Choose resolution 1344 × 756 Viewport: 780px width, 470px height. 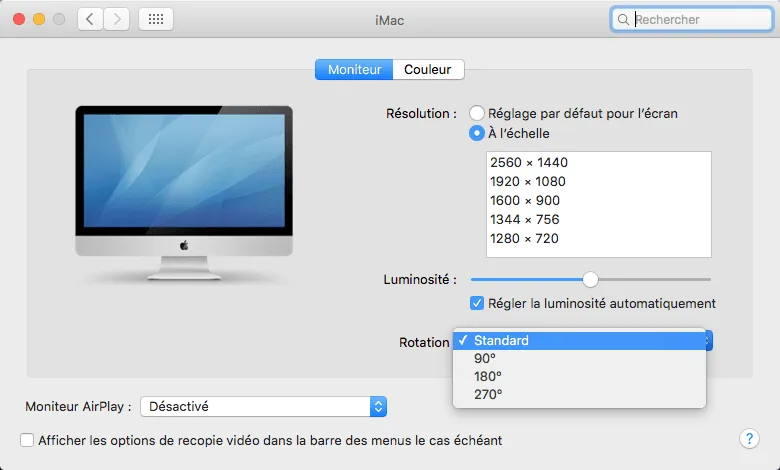coord(598,219)
